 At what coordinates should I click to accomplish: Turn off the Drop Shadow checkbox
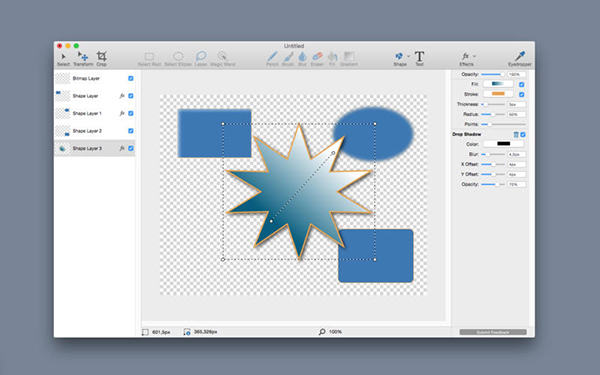coord(523,135)
